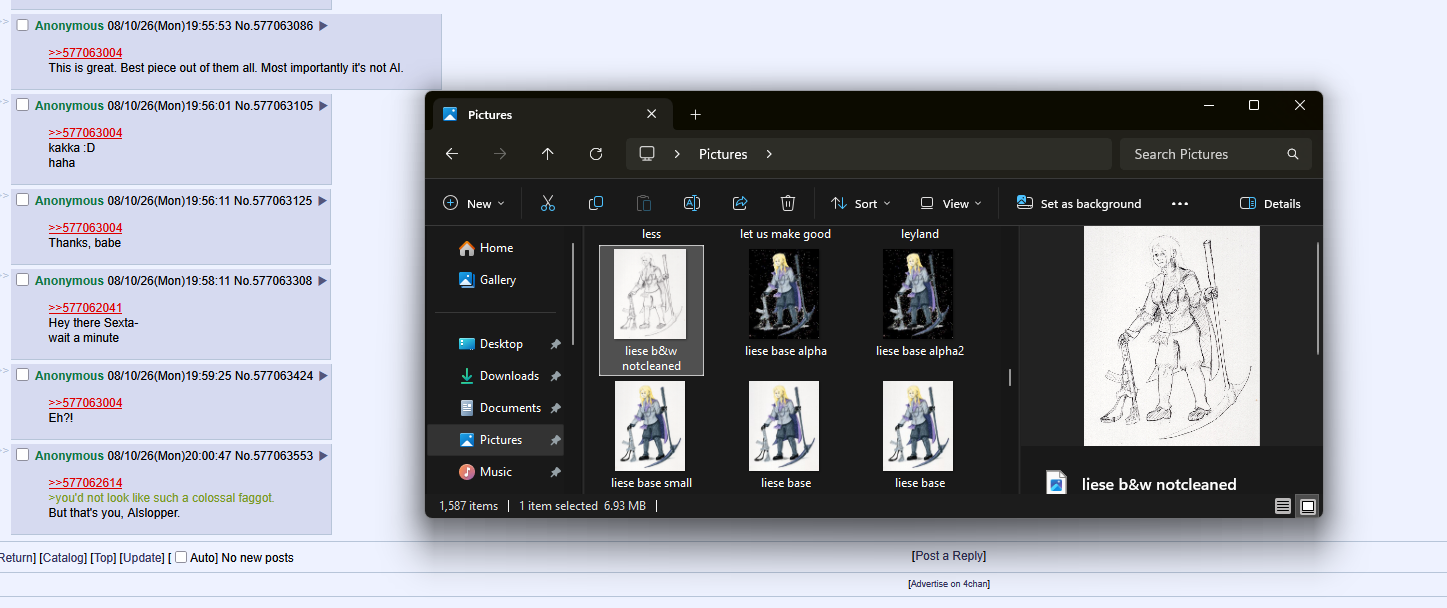Open the Sort dropdown menu
1447x608 pixels.
861,203
